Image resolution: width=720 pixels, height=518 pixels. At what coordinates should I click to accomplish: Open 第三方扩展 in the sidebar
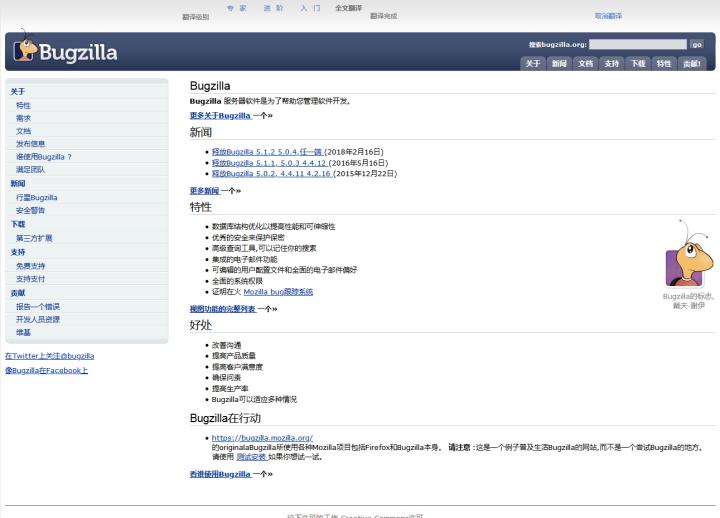click(34, 238)
